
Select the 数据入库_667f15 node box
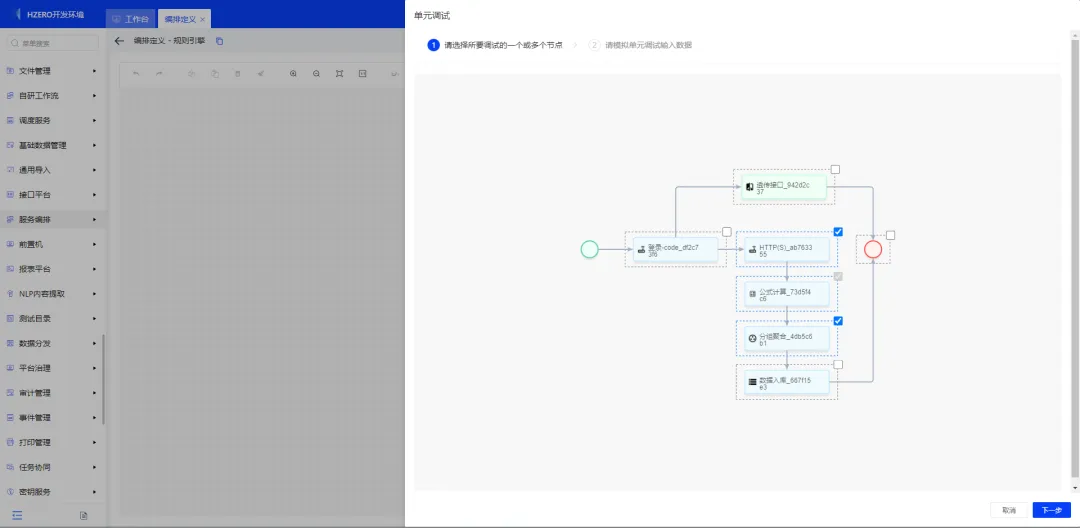(787, 382)
